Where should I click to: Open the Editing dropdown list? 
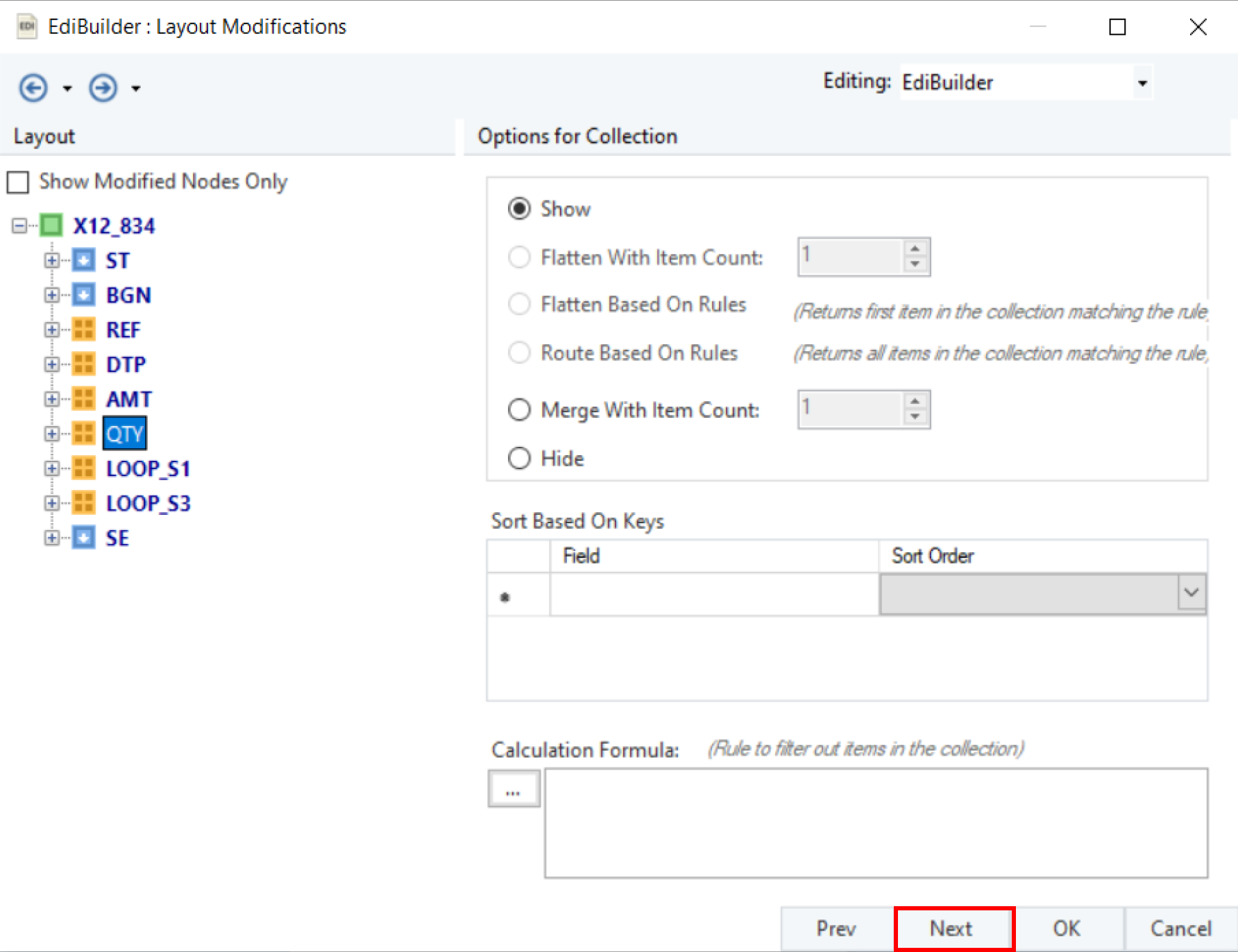click(x=1142, y=83)
